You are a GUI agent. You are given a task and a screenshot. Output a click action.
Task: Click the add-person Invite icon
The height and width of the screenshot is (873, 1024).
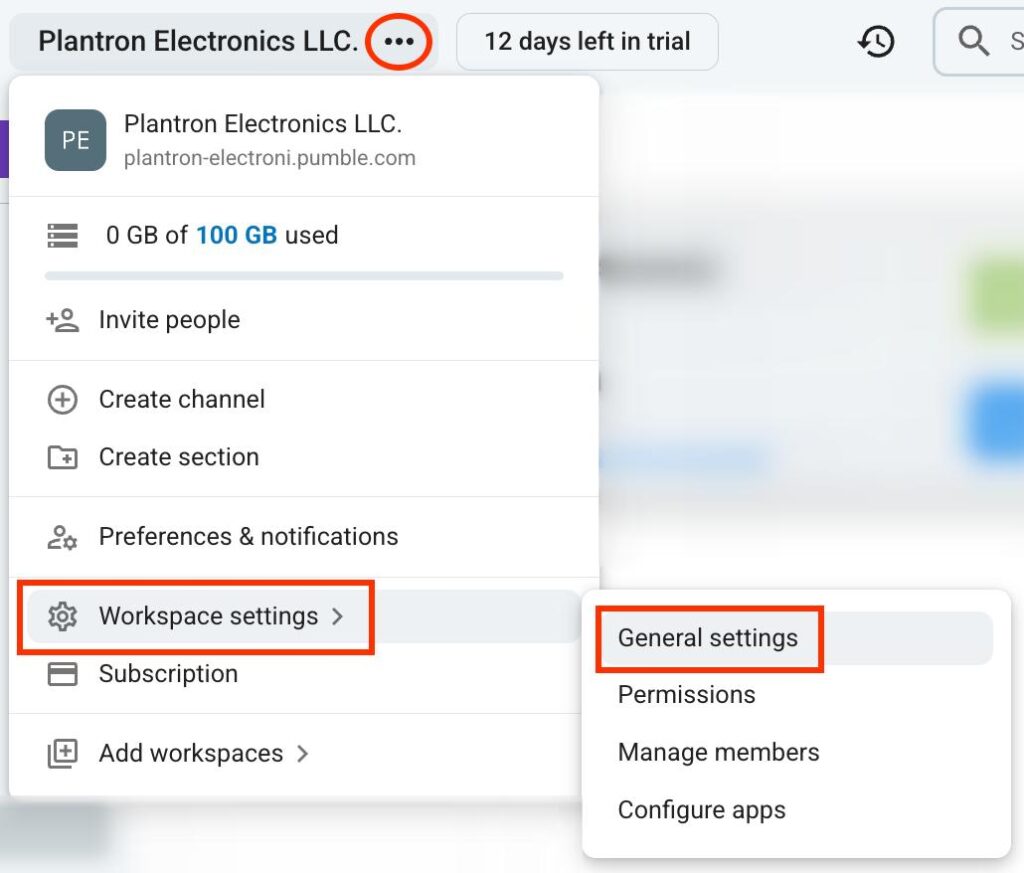tap(63, 320)
